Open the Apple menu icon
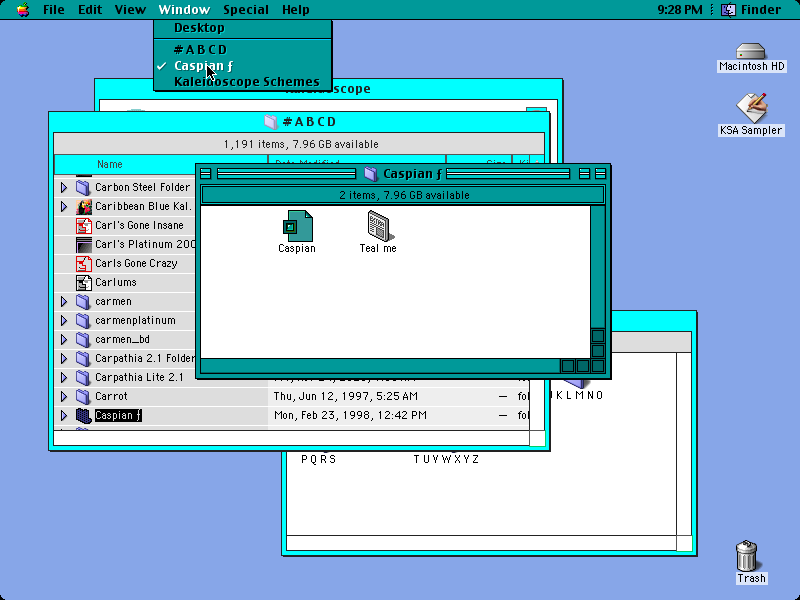This screenshot has width=800, height=600. pos(22,10)
